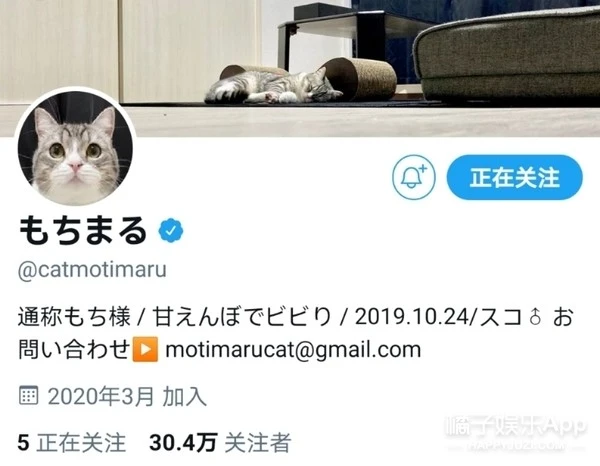Click the 2019.10.24 birthday text in bio
600x466 pixels.
coord(412,317)
